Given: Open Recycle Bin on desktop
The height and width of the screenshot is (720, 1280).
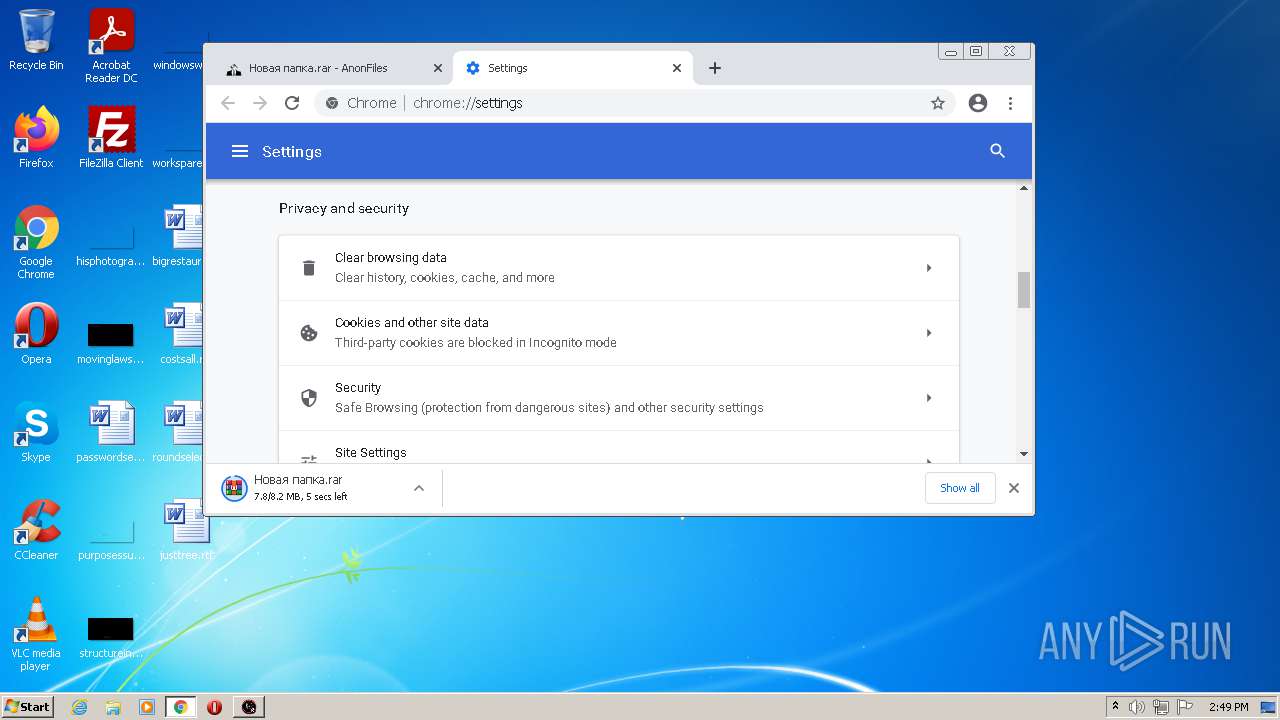Looking at the screenshot, I should tap(36, 40).
